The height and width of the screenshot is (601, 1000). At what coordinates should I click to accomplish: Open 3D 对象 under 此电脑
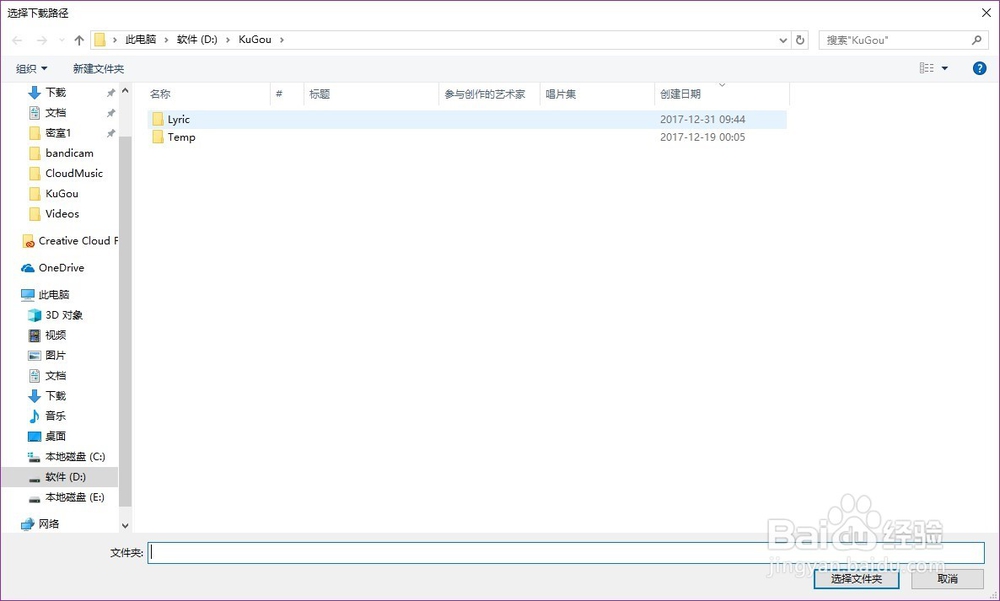[64, 315]
